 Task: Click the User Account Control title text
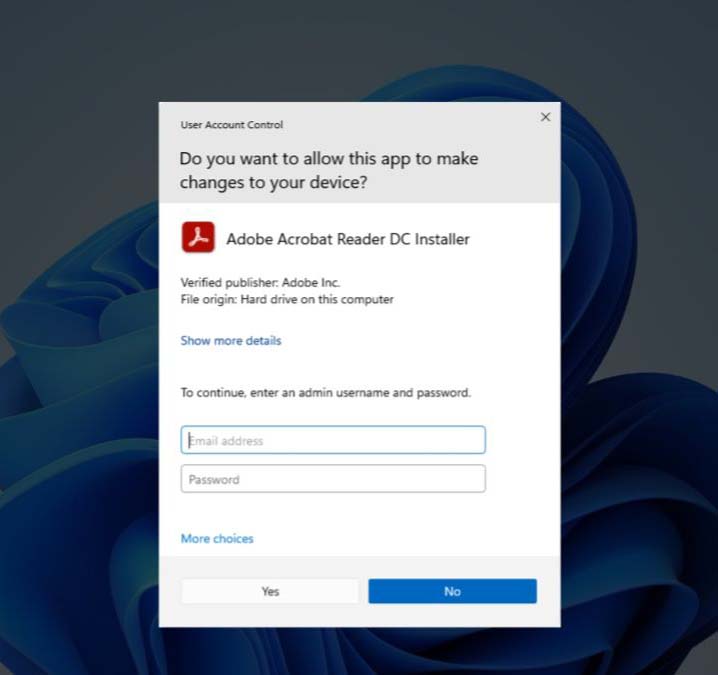point(232,125)
